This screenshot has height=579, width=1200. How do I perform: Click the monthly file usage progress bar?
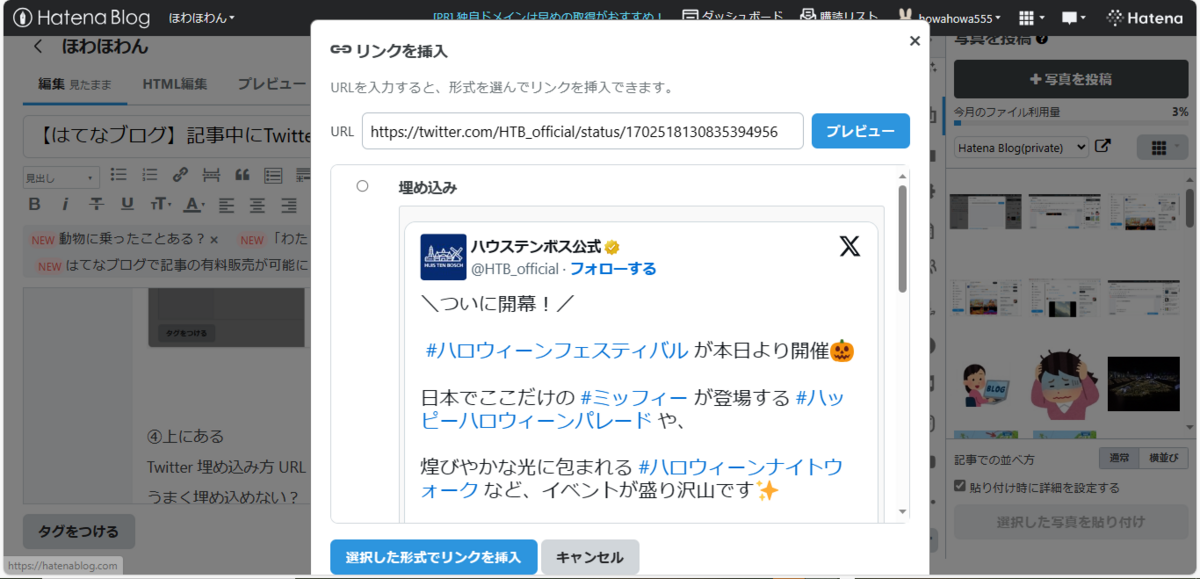pos(1071,124)
